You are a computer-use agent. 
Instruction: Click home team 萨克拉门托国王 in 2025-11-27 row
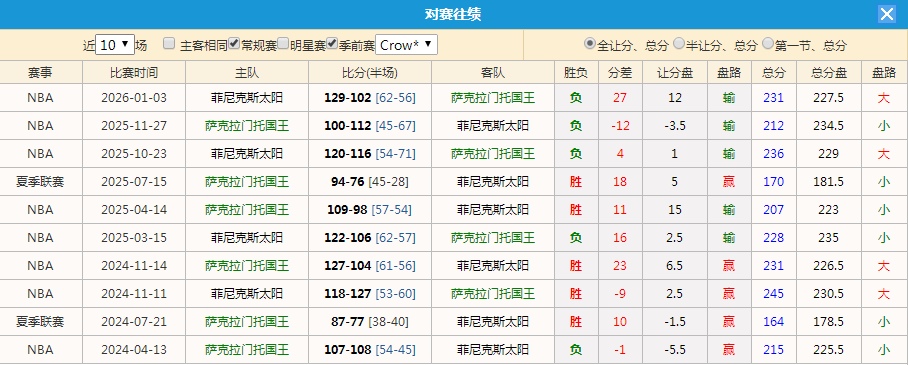pyautogui.click(x=247, y=126)
